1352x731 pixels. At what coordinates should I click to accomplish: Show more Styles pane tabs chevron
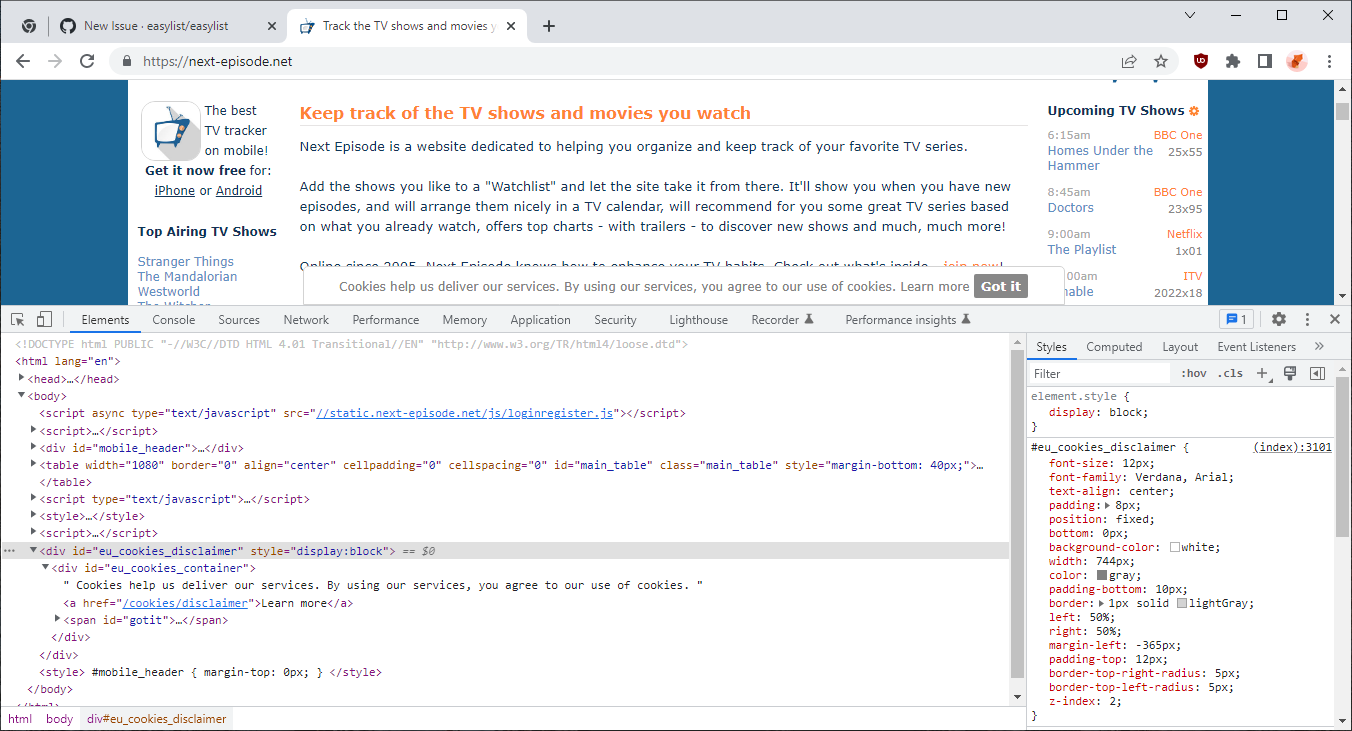(1319, 347)
